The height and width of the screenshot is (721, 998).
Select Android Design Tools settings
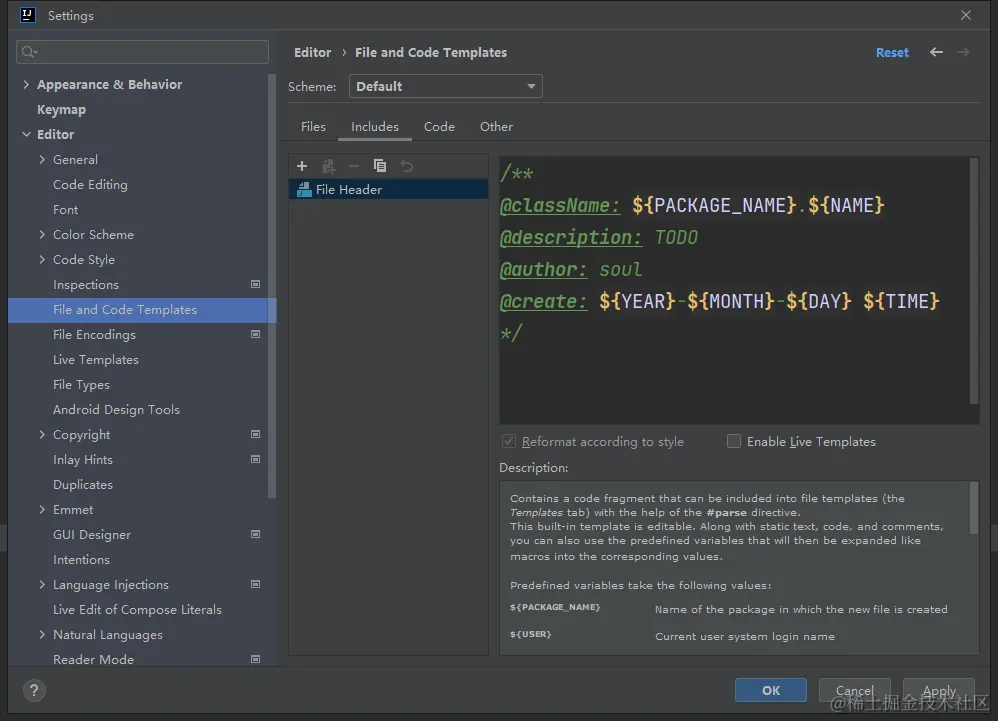pyautogui.click(x=116, y=410)
